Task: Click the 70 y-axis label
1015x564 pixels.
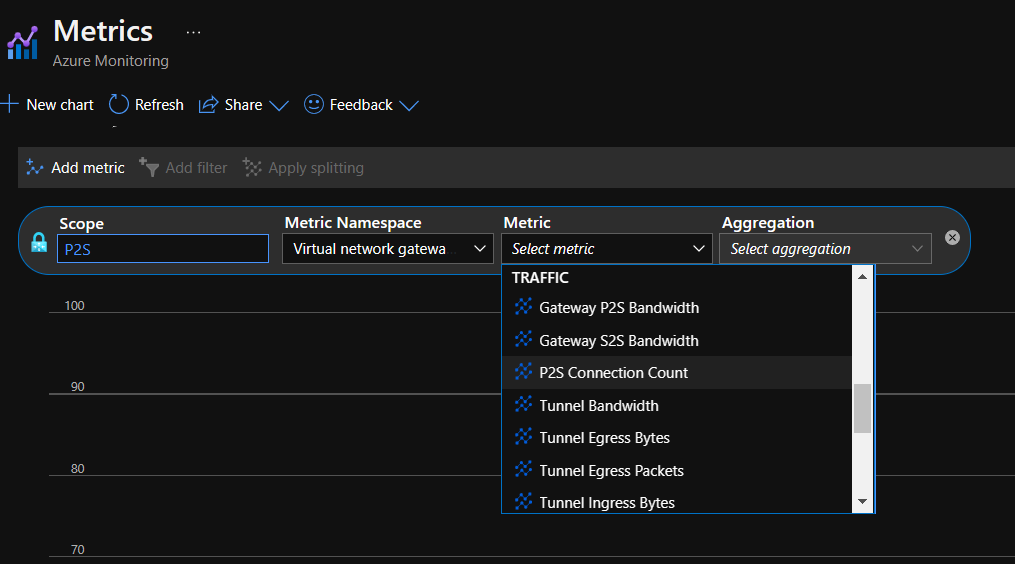Action: coord(78,550)
